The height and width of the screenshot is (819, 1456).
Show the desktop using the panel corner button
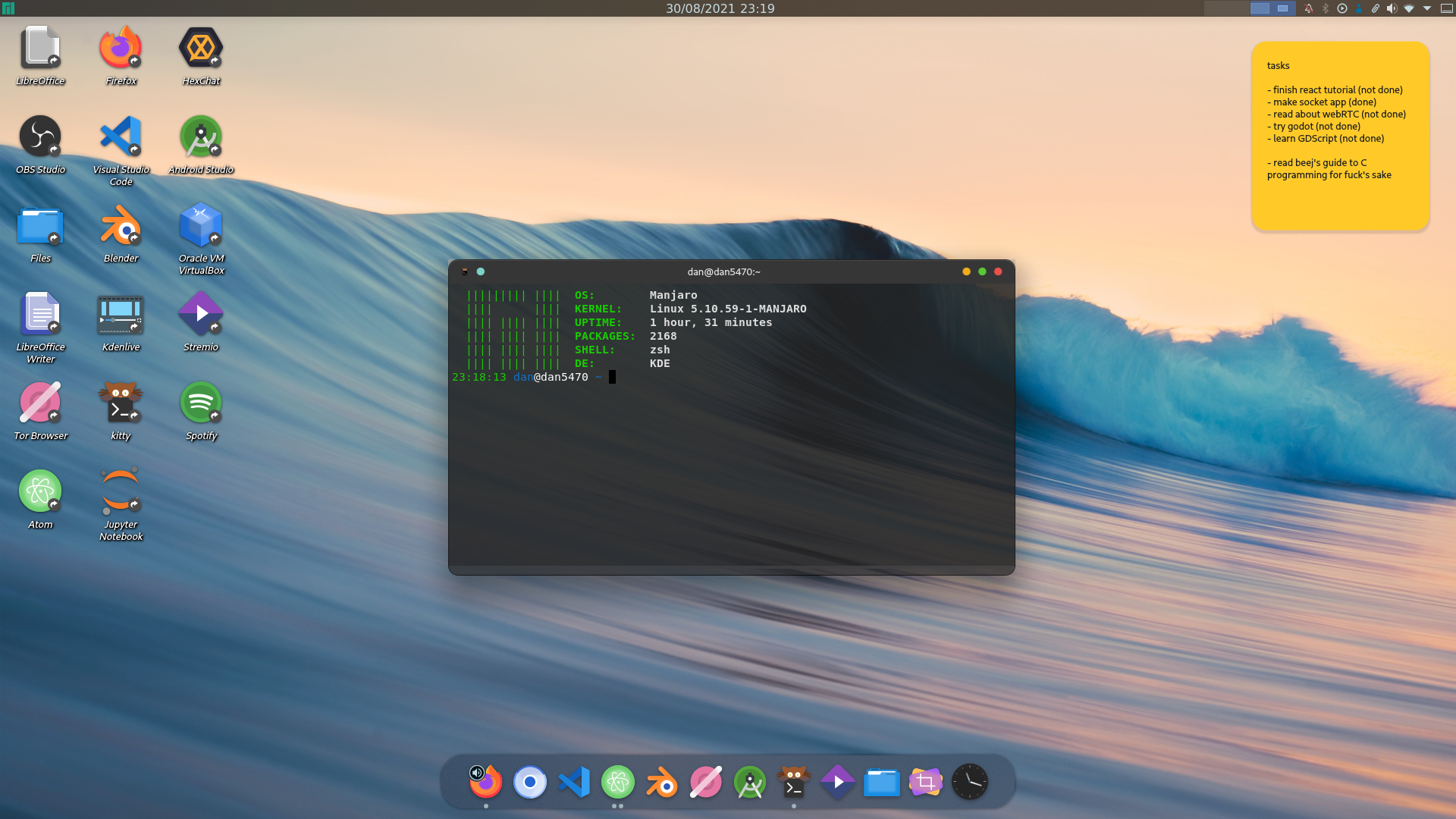coord(1445,8)
